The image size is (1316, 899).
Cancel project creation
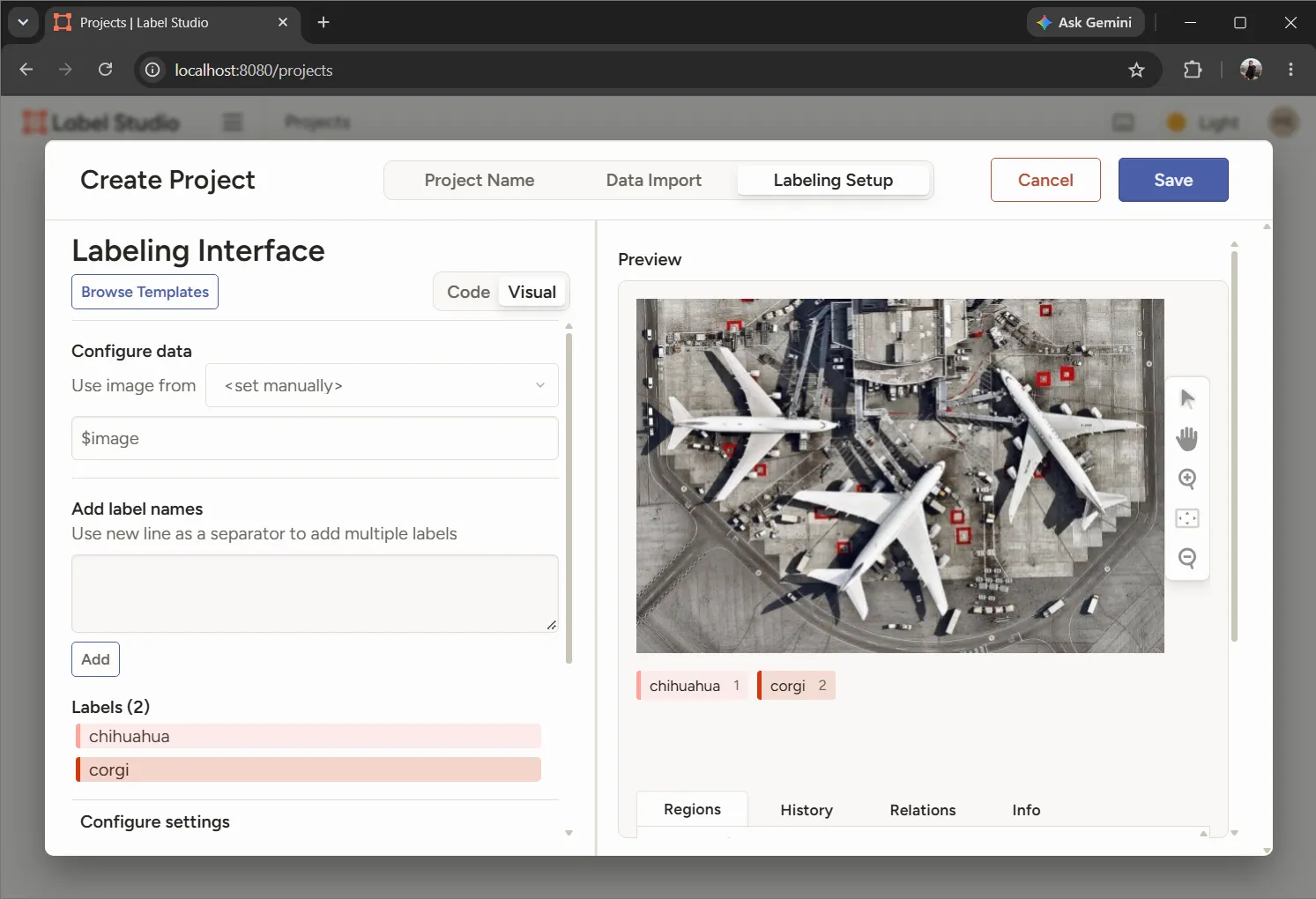point(1045,180)
